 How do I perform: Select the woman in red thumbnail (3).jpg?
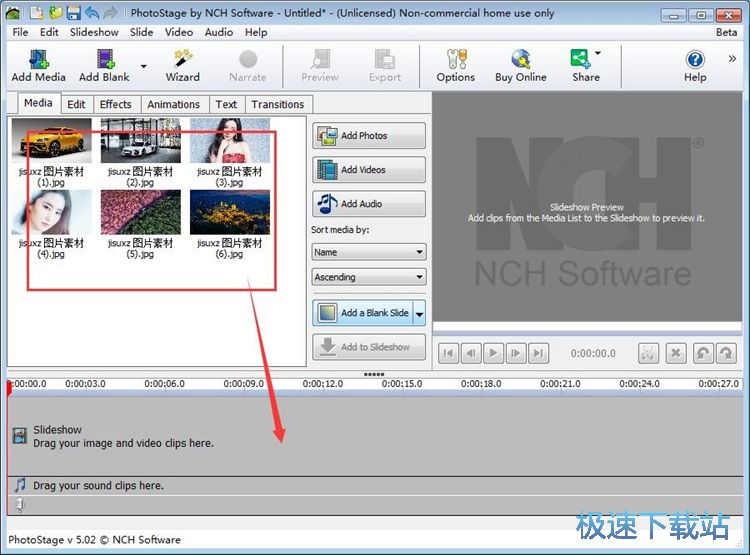point(230,141)
